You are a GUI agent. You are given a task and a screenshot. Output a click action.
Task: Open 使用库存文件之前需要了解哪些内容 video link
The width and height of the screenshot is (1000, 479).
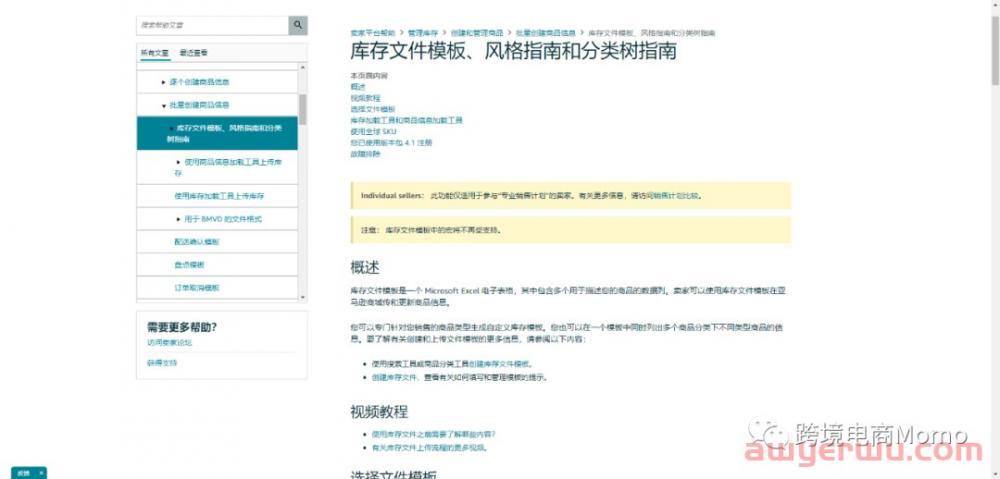434,434
